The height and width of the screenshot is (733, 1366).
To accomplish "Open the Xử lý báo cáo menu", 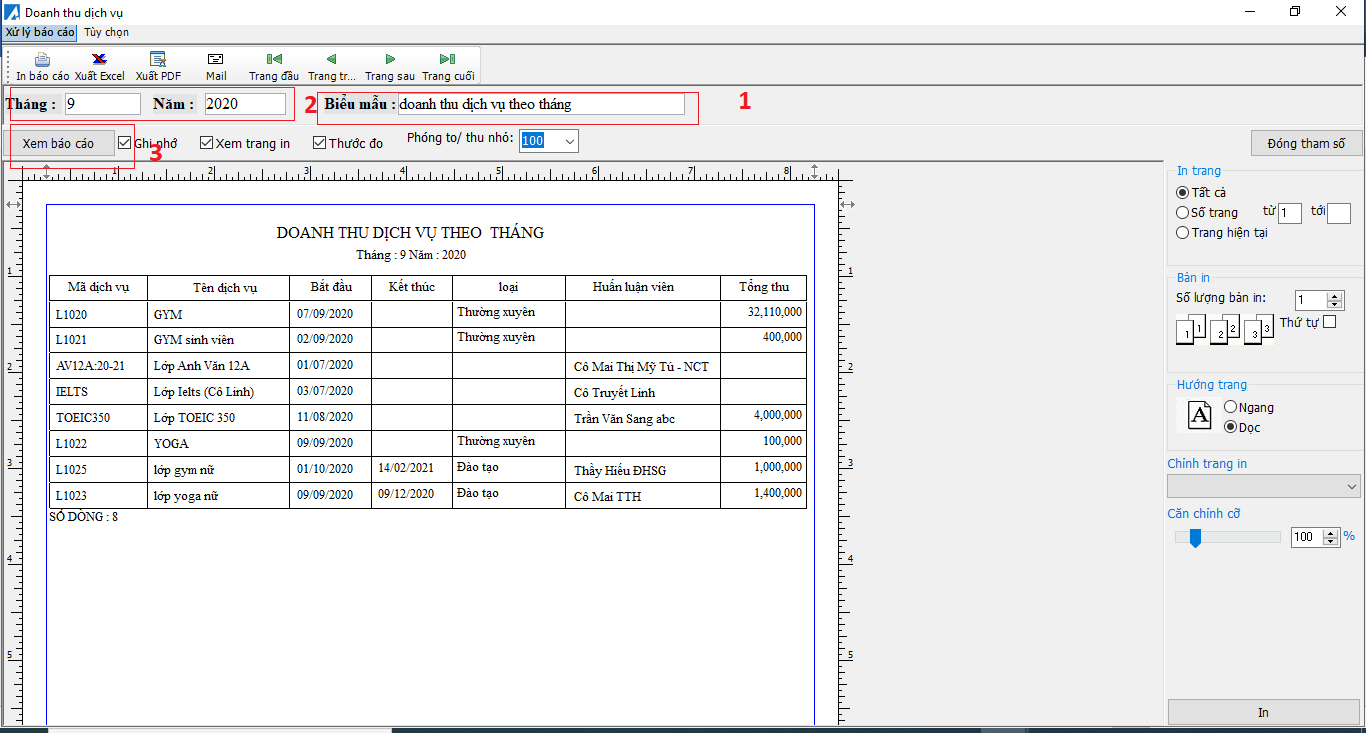I will pyautogui.click(x=40, y=32).
